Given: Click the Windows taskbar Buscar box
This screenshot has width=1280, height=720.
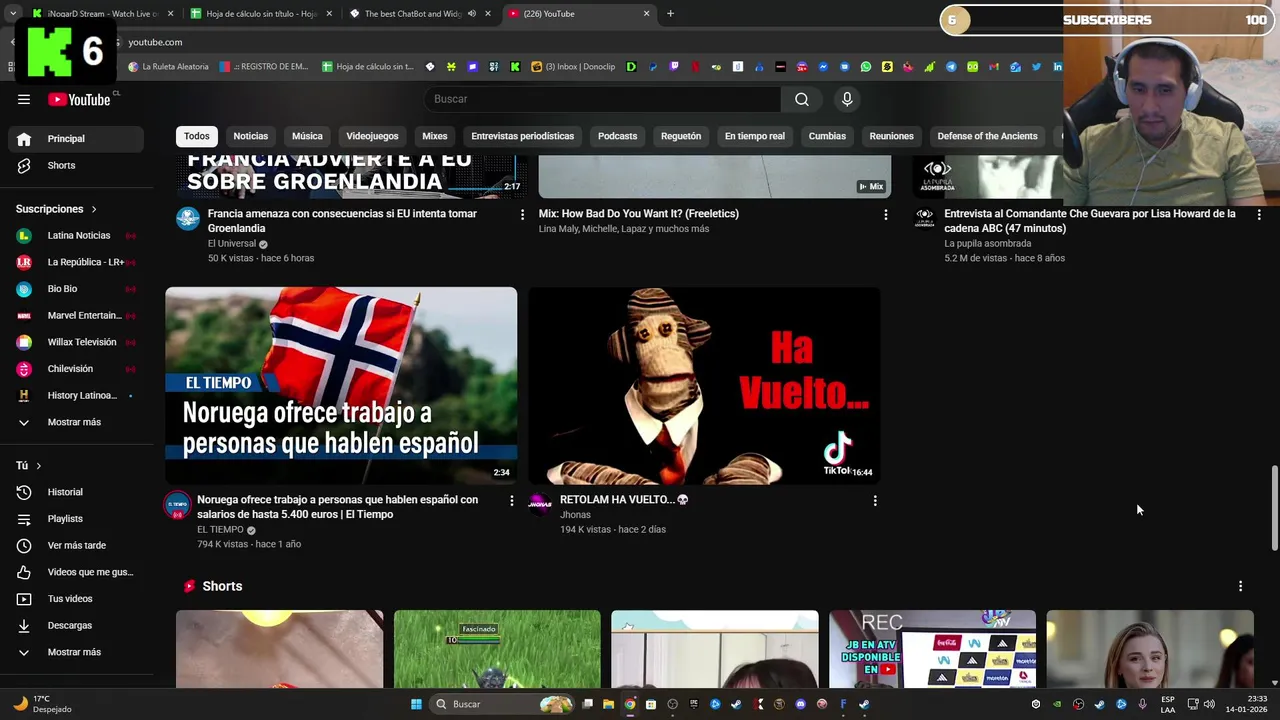Looking at the screenshot, I should (x=504, y=704).
